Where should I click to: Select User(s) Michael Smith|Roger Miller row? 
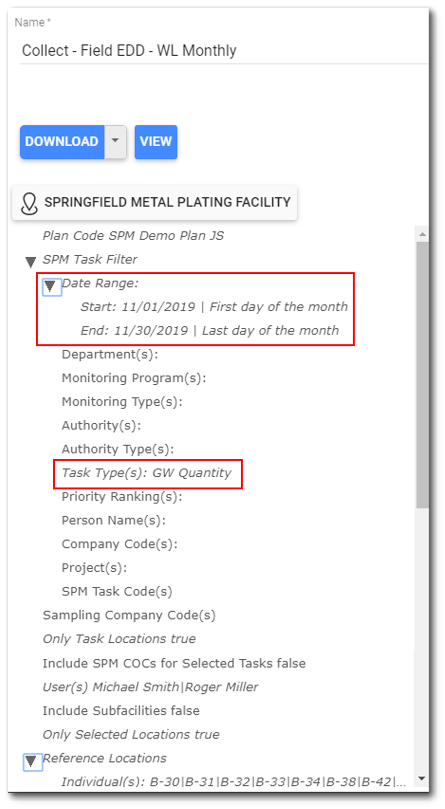(150, 687)
